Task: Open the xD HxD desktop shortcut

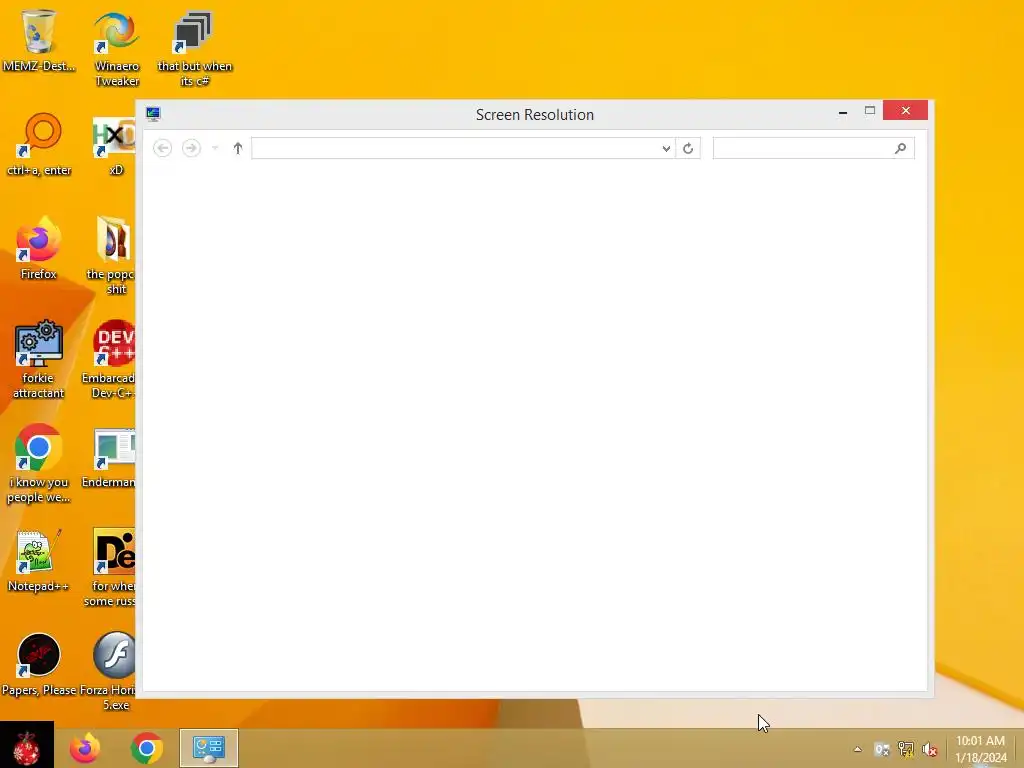Action: click(114, 144)
